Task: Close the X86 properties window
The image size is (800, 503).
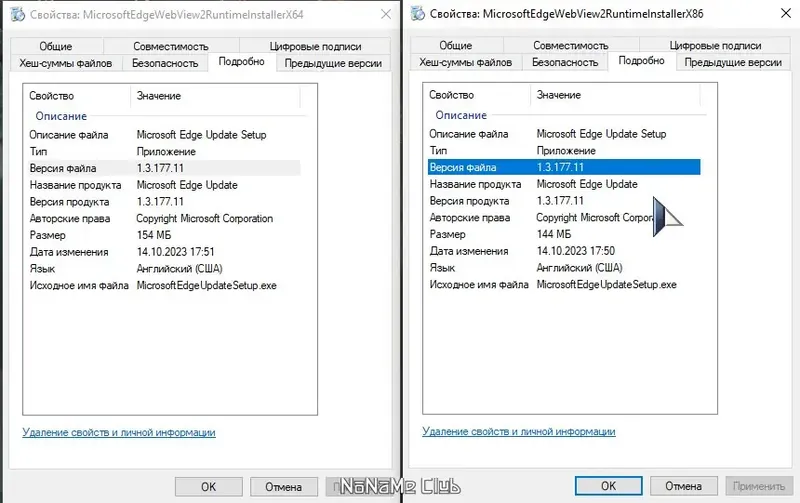Action: click(786, 13)
